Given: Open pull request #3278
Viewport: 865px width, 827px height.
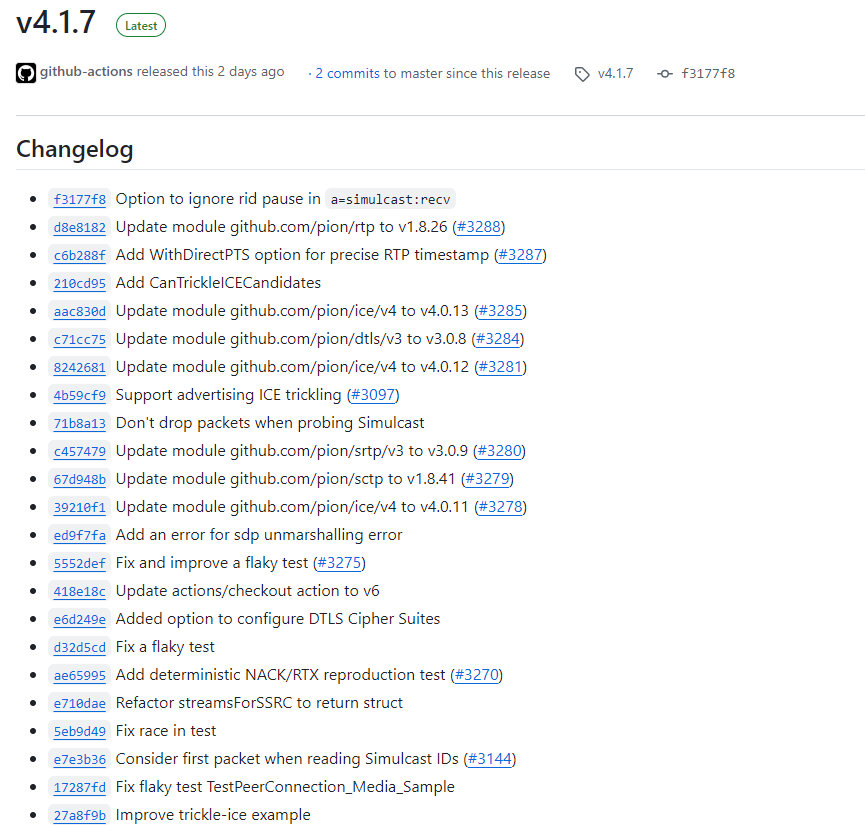Looking at the screenshot, I should point(500,507).
